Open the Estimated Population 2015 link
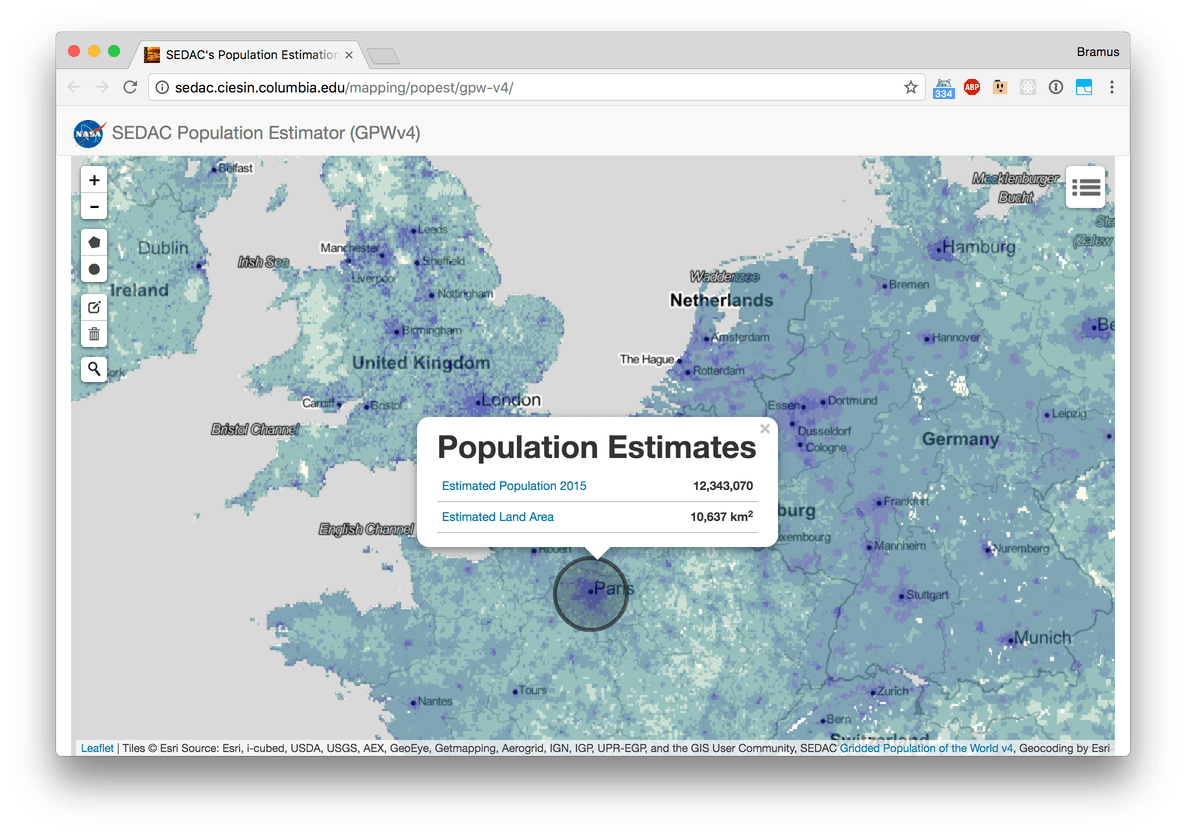The image size is (1186, 836). [x=514, y=486]
